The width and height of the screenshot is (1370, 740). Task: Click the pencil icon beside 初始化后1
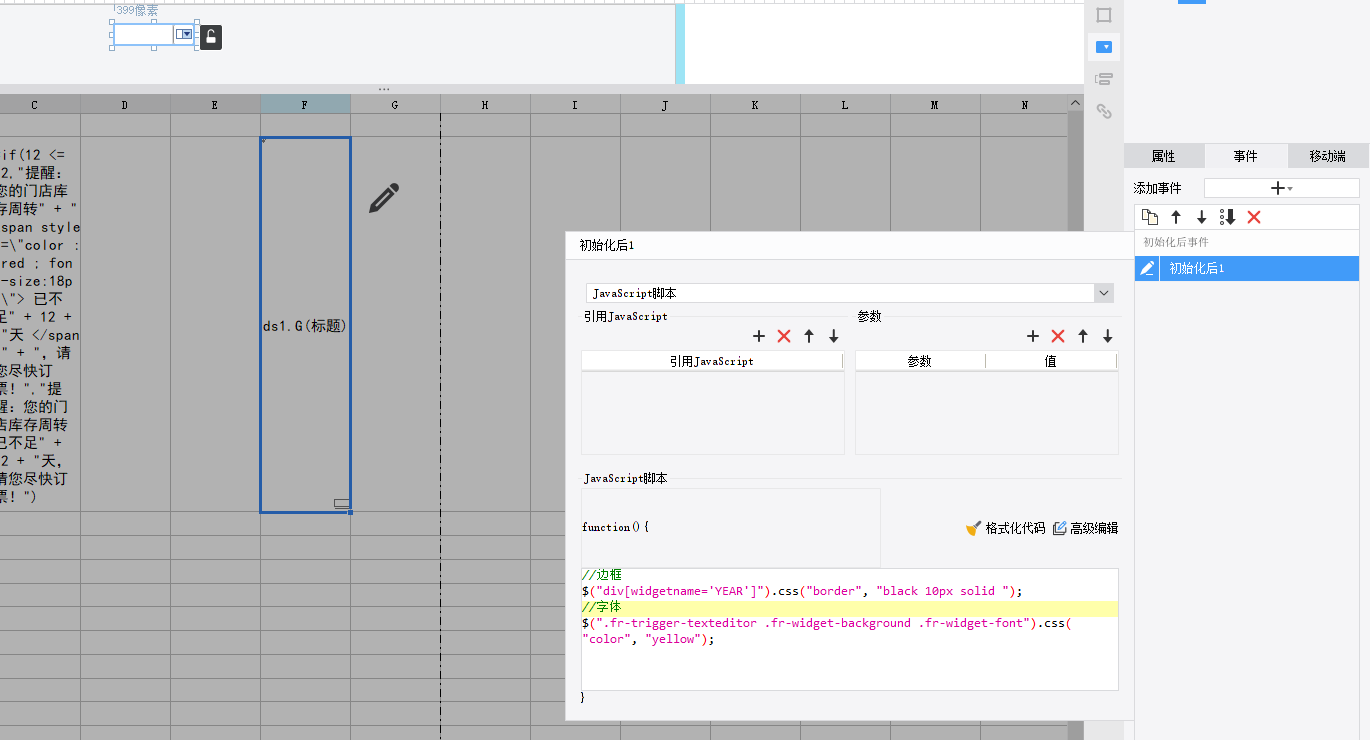(x=1147, y=268)
